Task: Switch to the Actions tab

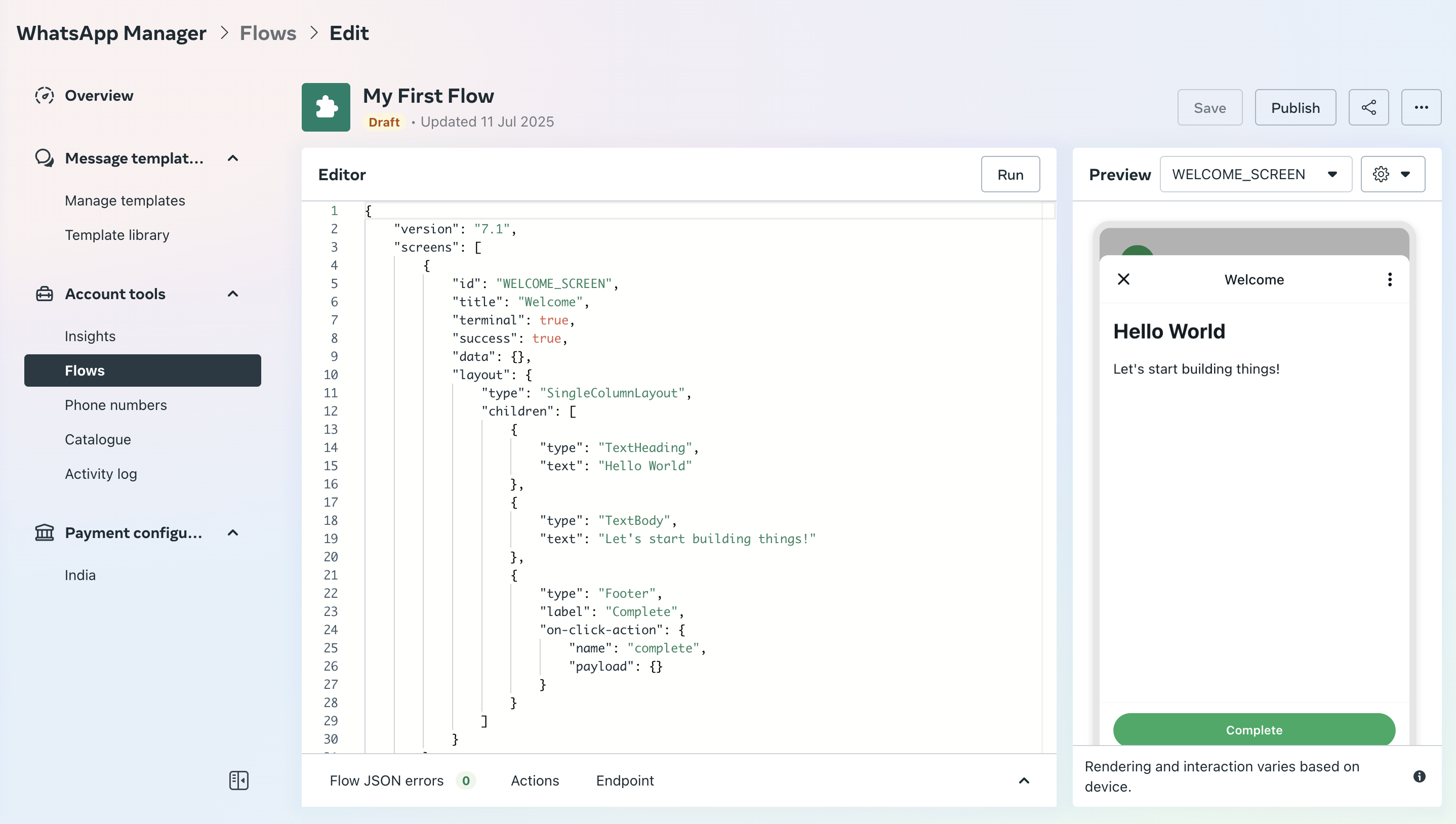Action: coord(535,780)
